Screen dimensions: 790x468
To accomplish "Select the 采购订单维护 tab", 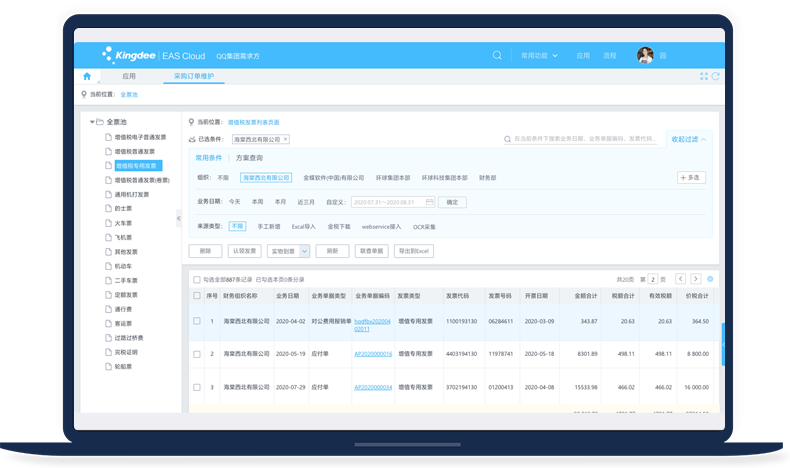I will [x=194, y=76].
